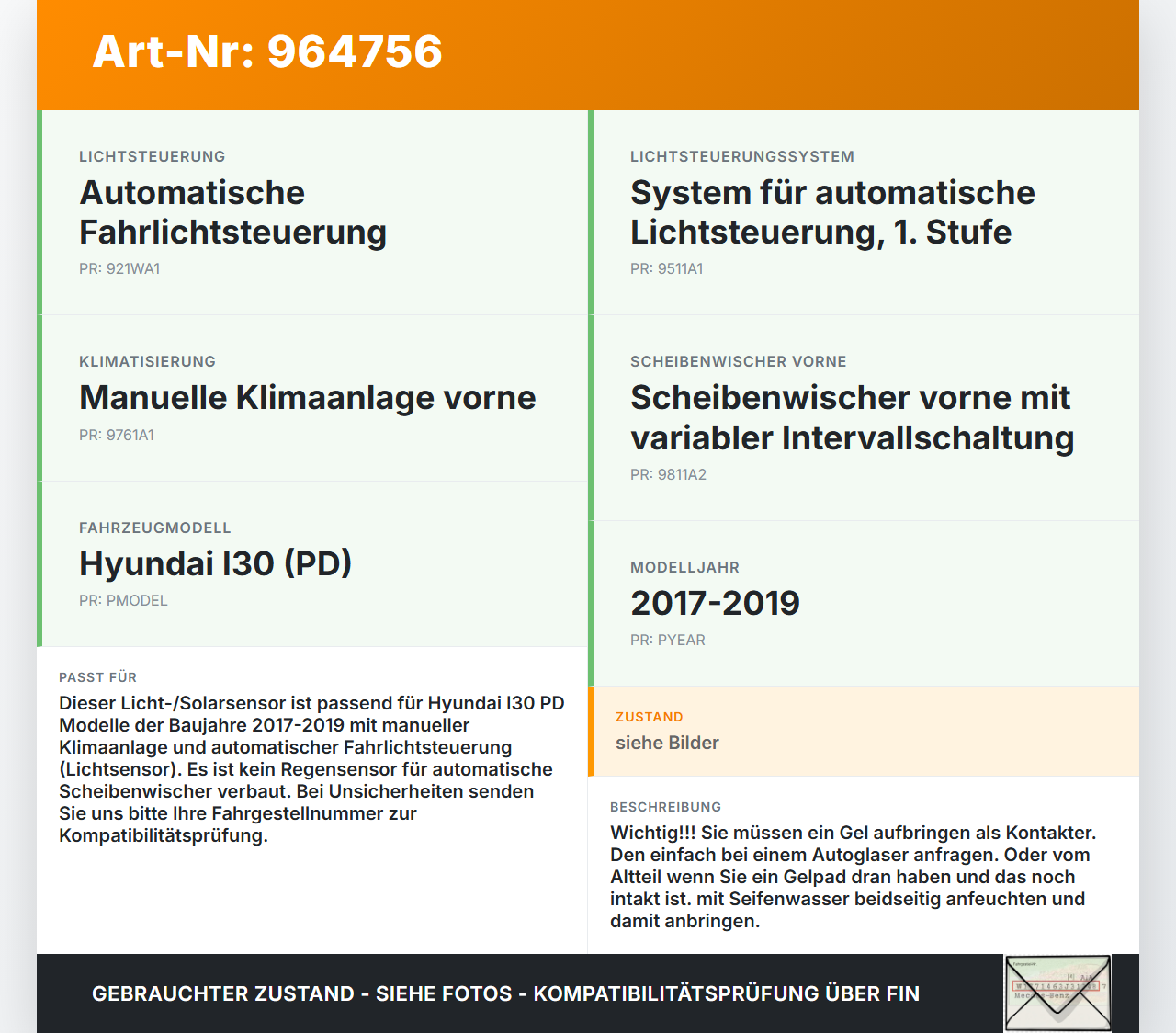Open the System für automatische Lichtsteuerung card

(831, 211)
